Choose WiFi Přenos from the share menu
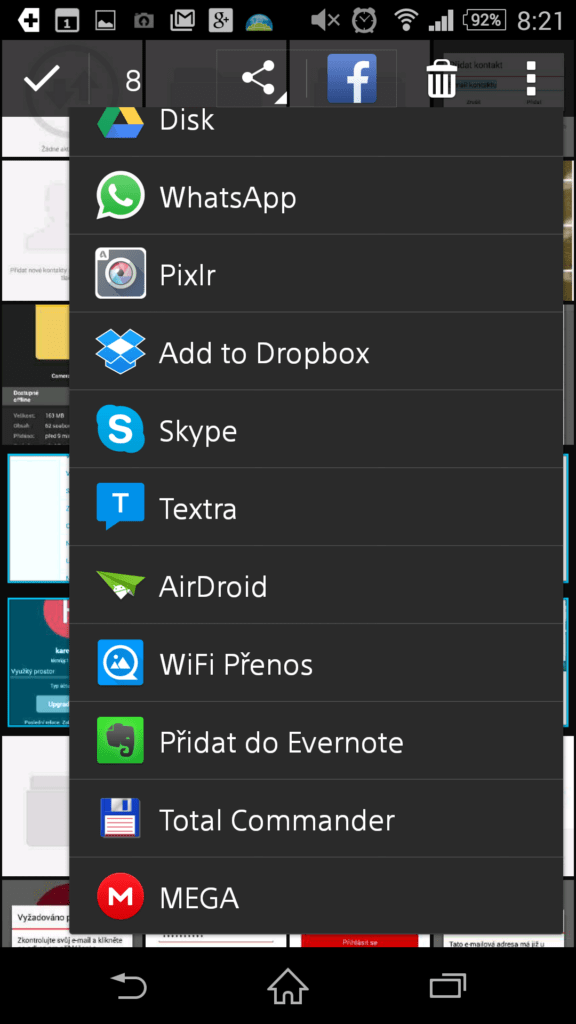This screenshot has height=1024, width=576. pyautogui.click(x=316, y=663)
